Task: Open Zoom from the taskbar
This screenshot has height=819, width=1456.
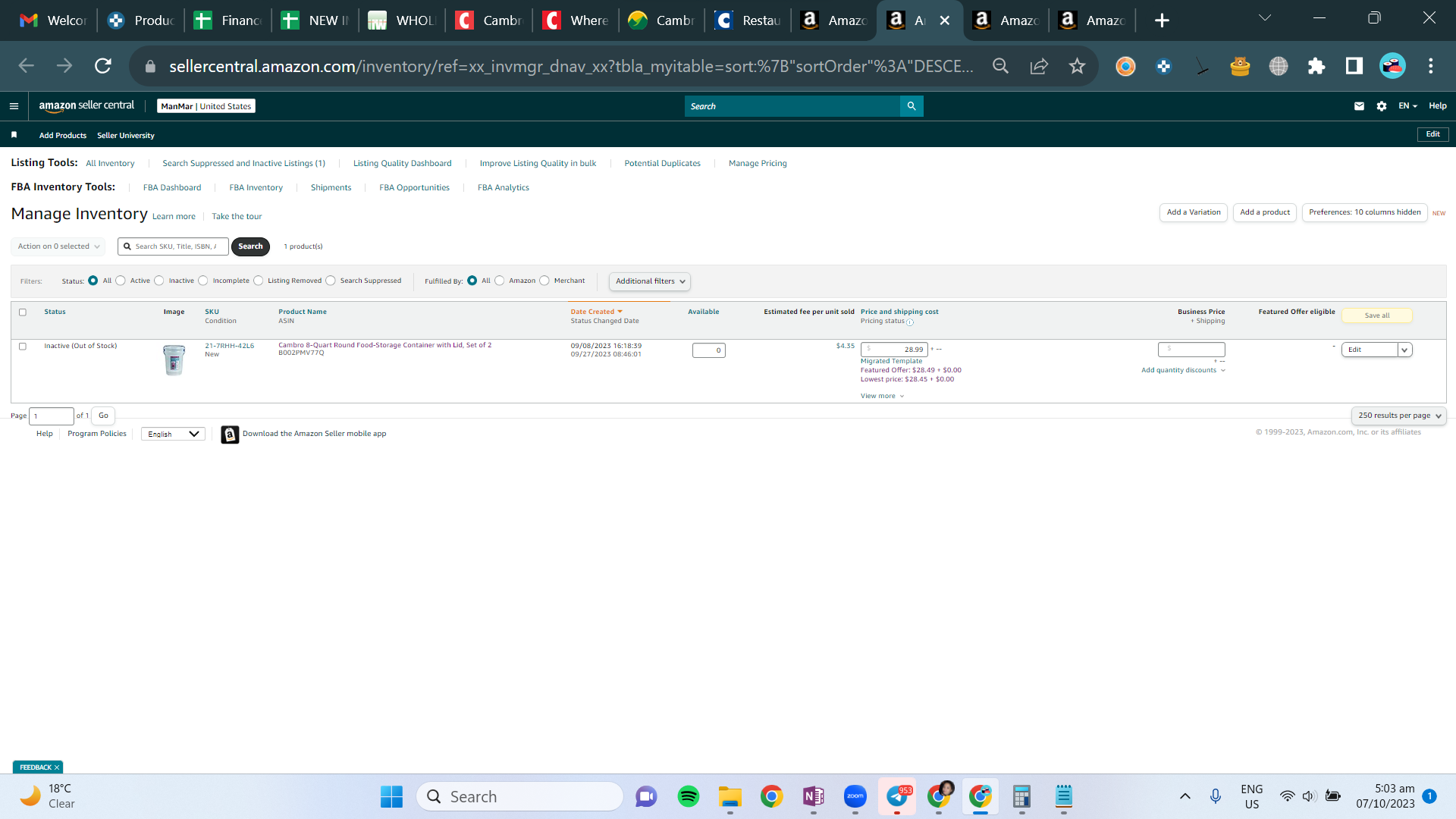Action: [x=855, y=796]
